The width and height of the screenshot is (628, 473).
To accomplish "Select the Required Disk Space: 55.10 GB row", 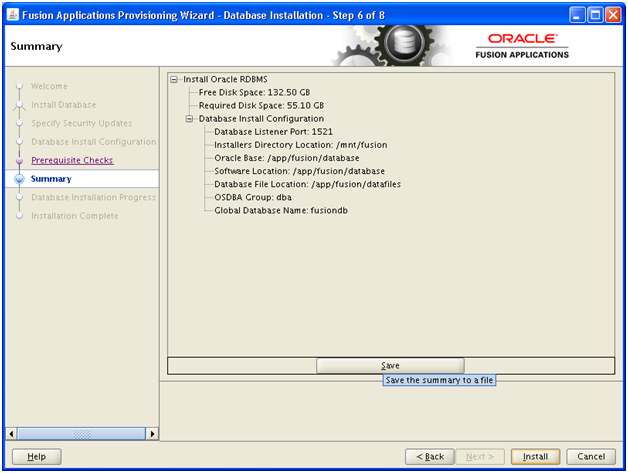I will 261,106.
